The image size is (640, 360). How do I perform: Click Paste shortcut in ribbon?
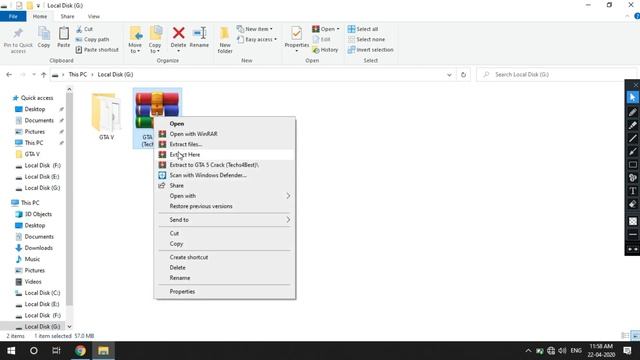(x=97, y=49)
